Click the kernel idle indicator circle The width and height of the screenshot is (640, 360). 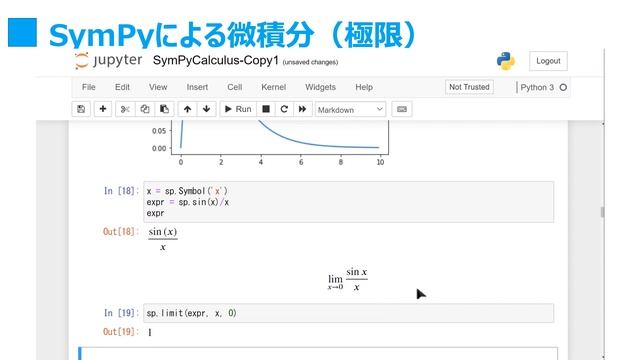pos(563,87)
